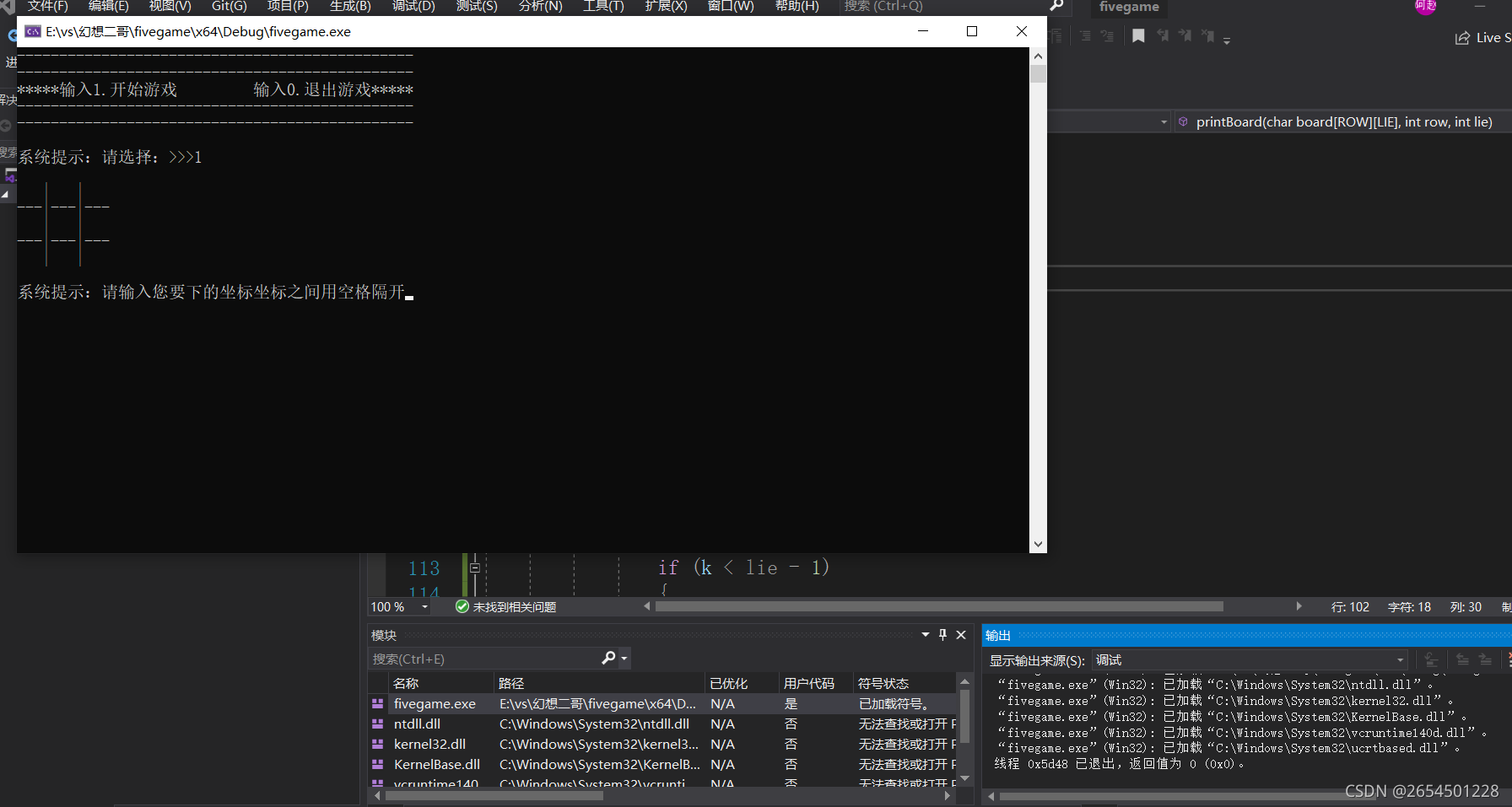1512x807 pixels.
Task: Click the search magnifier icon in title bar
Action: [x=1056, y=6]
